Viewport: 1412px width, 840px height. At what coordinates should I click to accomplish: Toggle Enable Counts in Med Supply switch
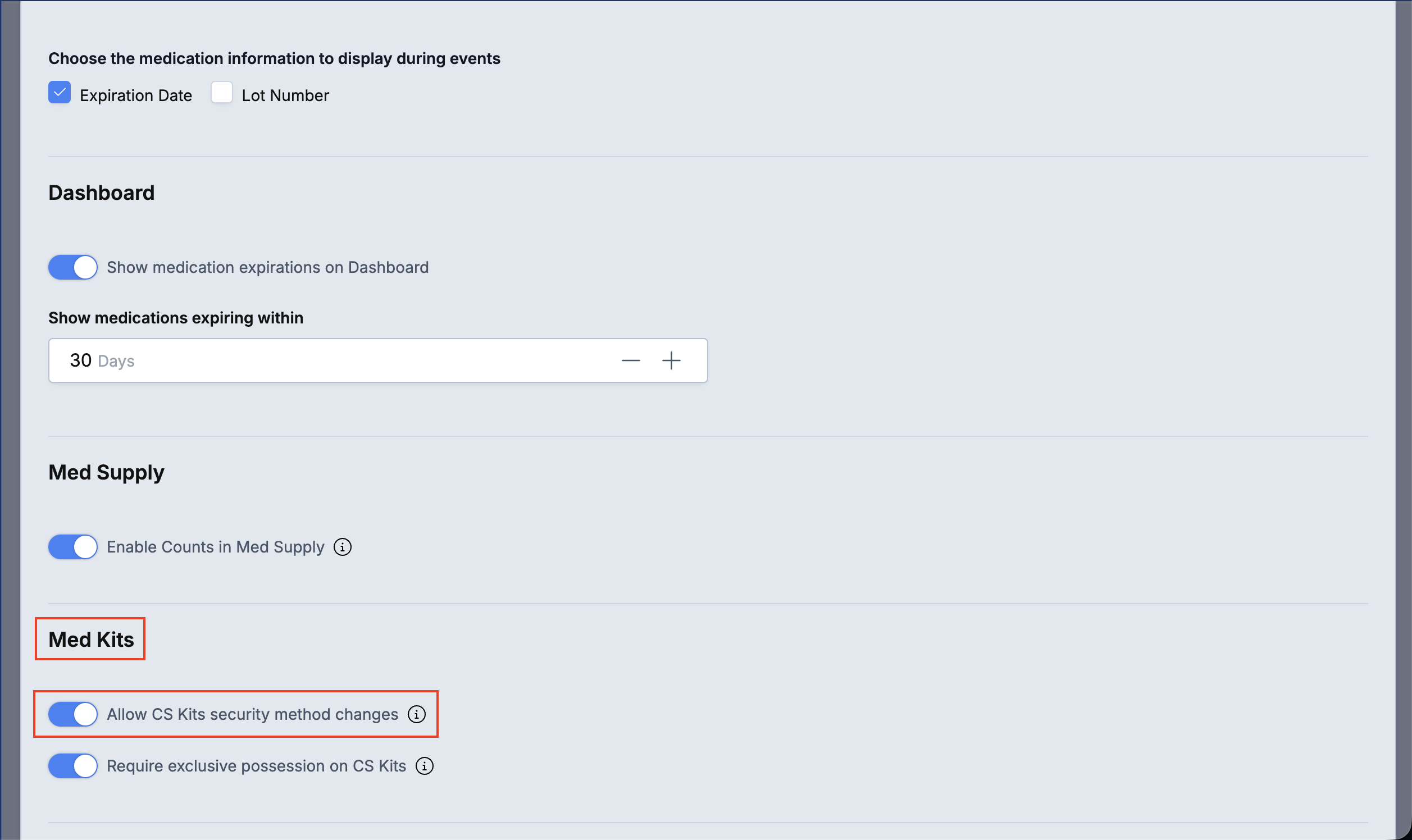coord(73,547)
